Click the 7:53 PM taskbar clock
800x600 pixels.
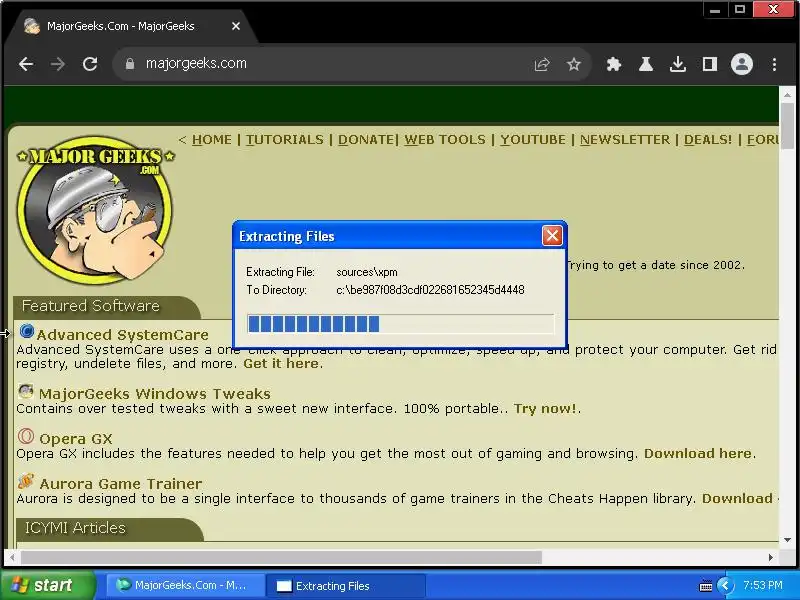coord(763,585)
